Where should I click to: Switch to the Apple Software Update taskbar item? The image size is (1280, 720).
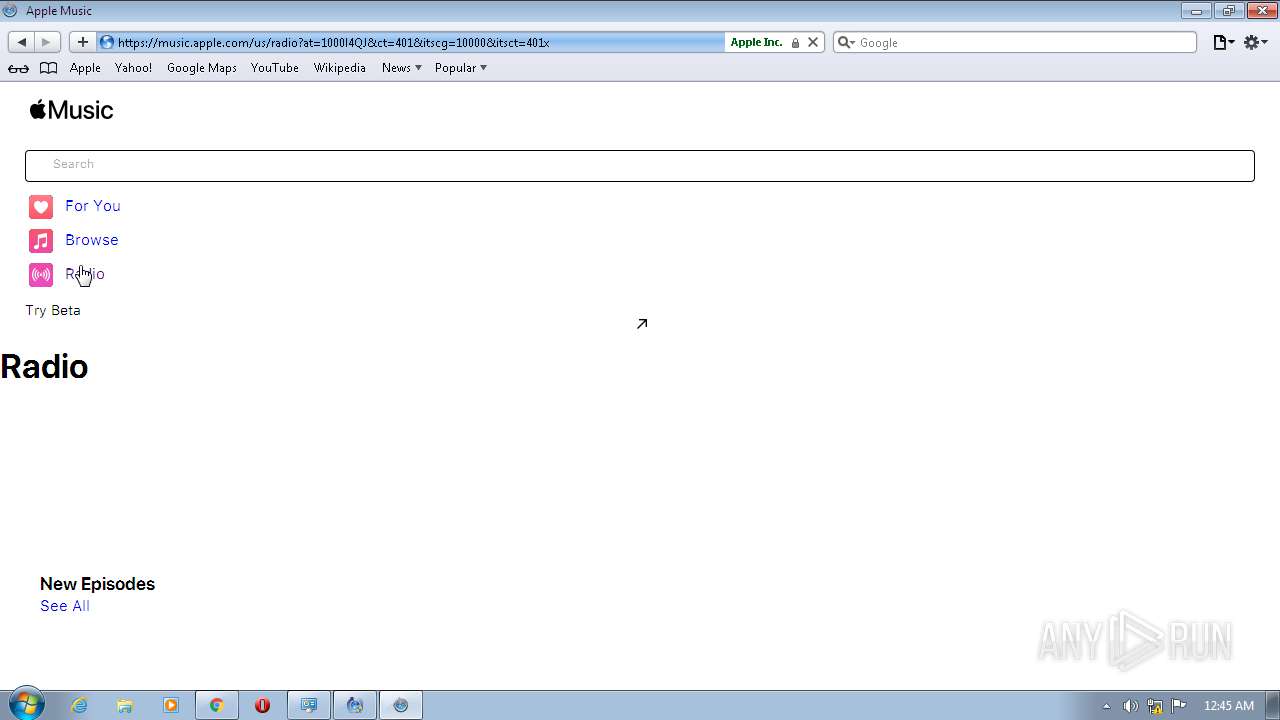pos(355,705)
